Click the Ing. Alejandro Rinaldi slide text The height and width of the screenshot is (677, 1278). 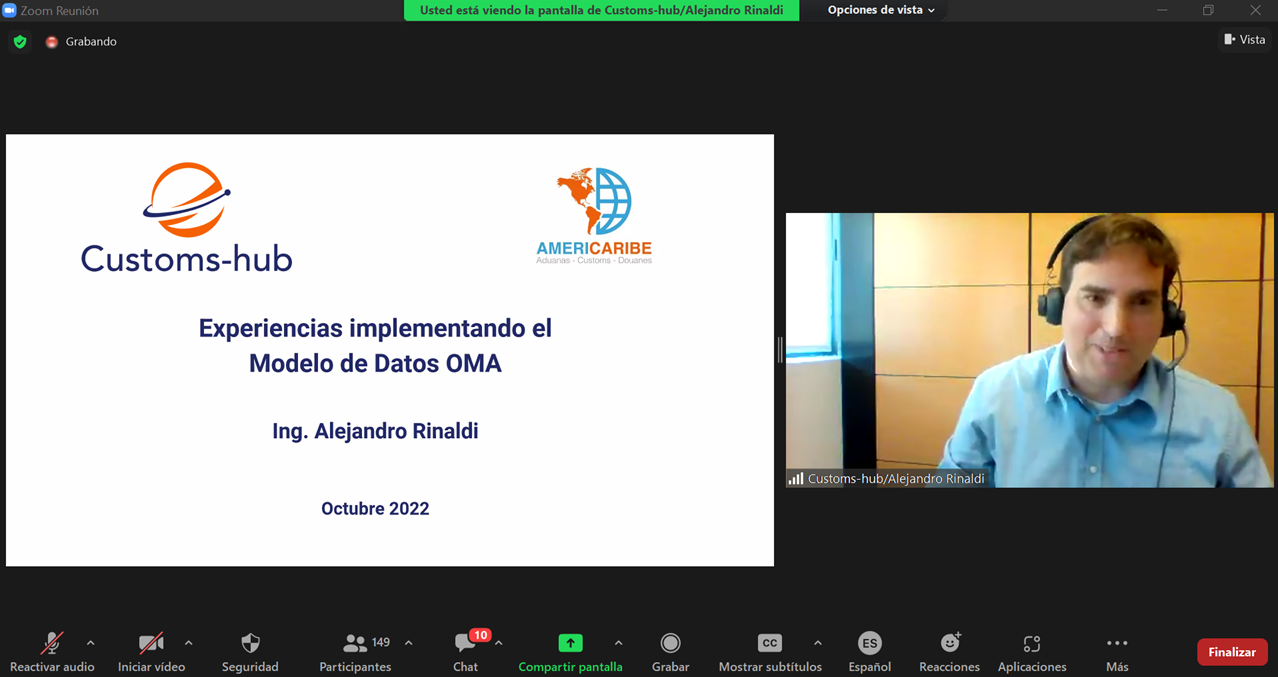[375, 431]
